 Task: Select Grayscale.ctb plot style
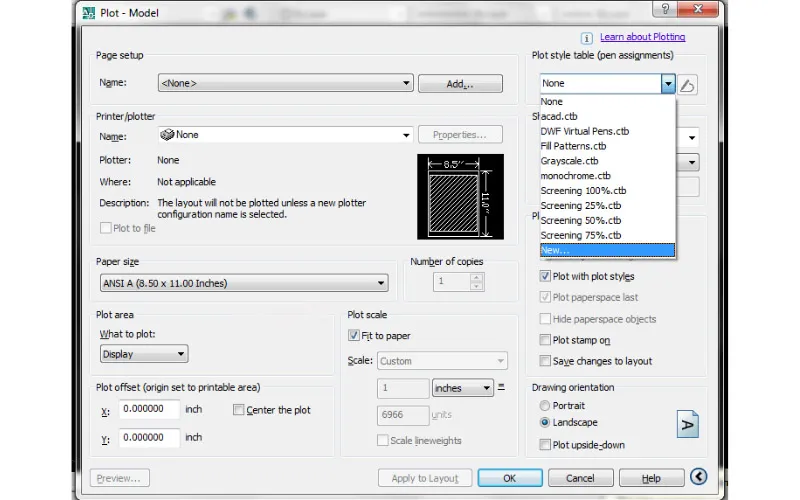pos(569,160)
